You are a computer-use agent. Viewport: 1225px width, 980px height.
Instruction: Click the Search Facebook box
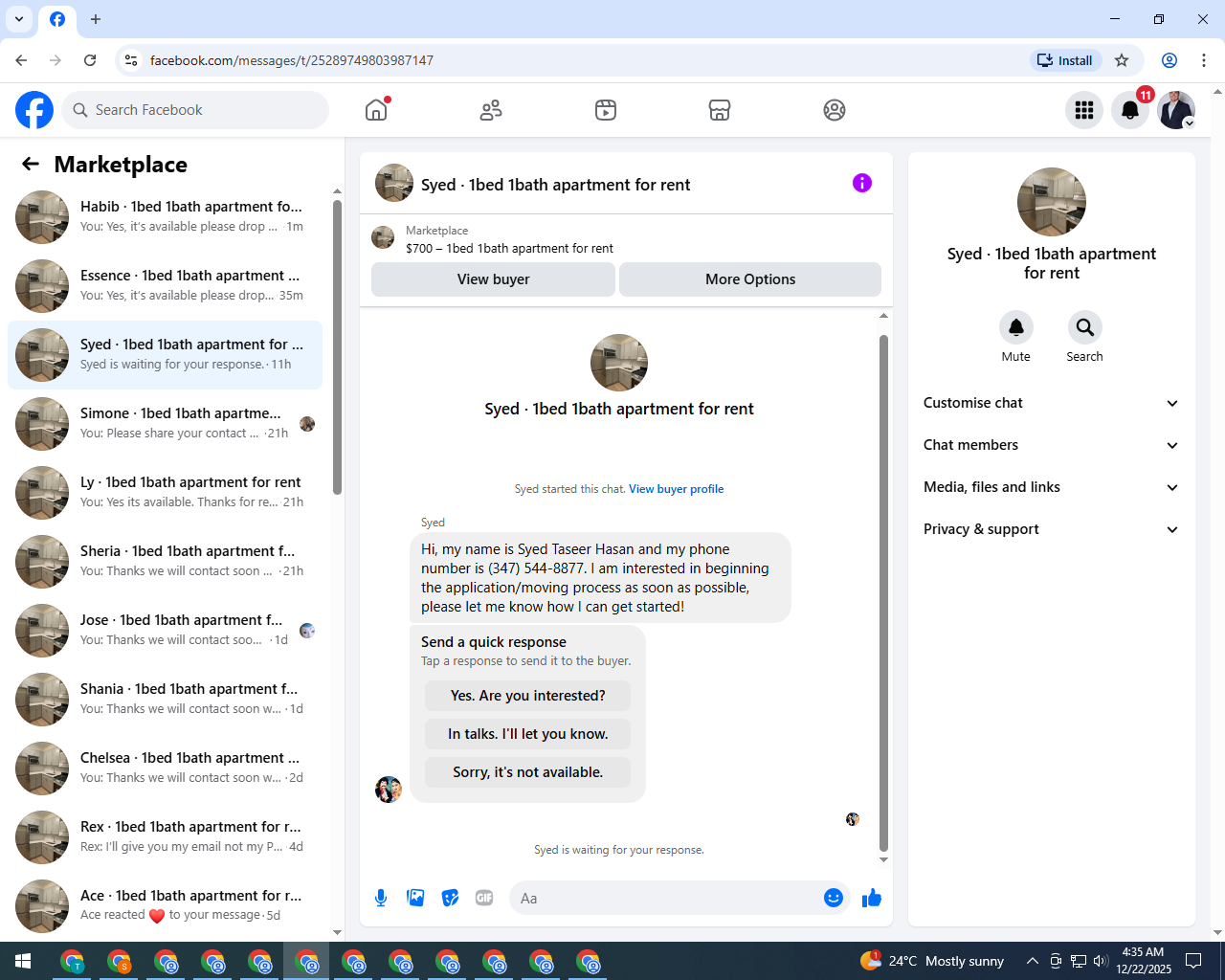coord(195,110)
